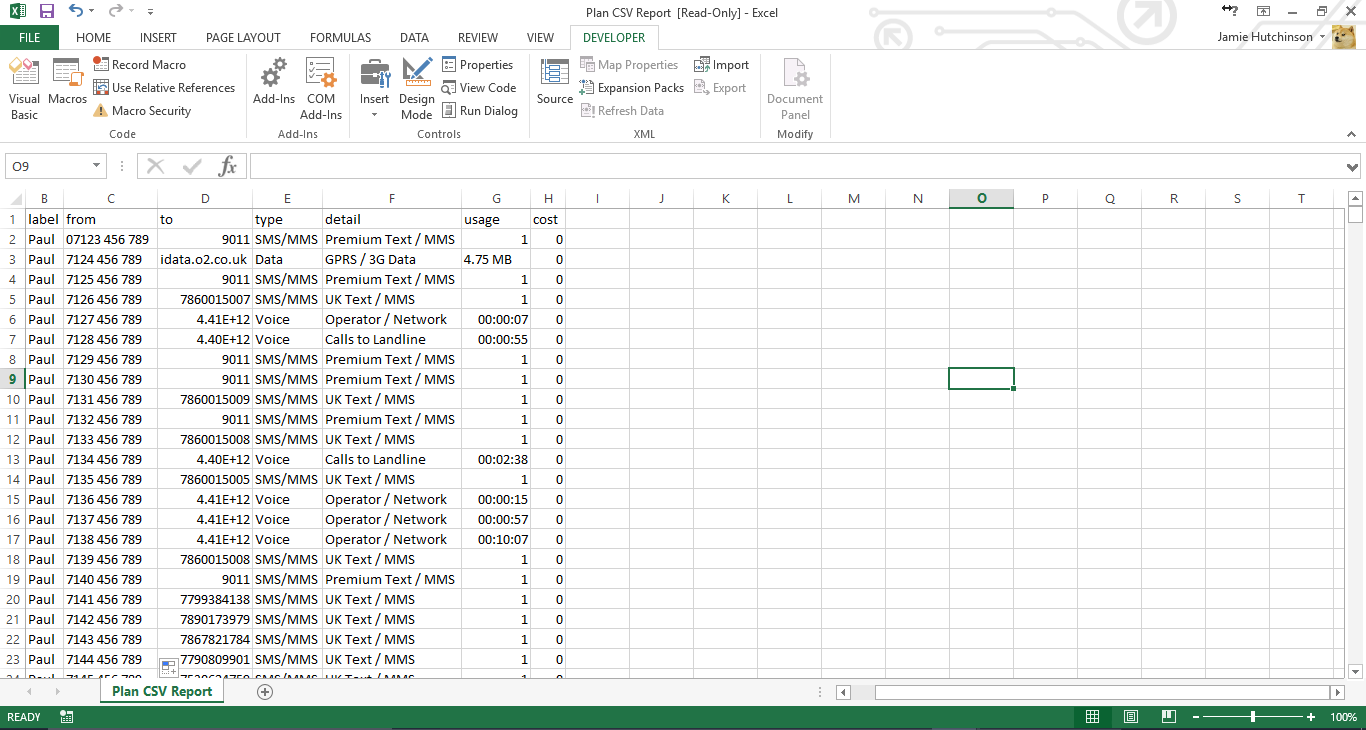Click the zoom slider handle
The height and width of the screenshot is (730, 1366).
[x=1253, y=717]
